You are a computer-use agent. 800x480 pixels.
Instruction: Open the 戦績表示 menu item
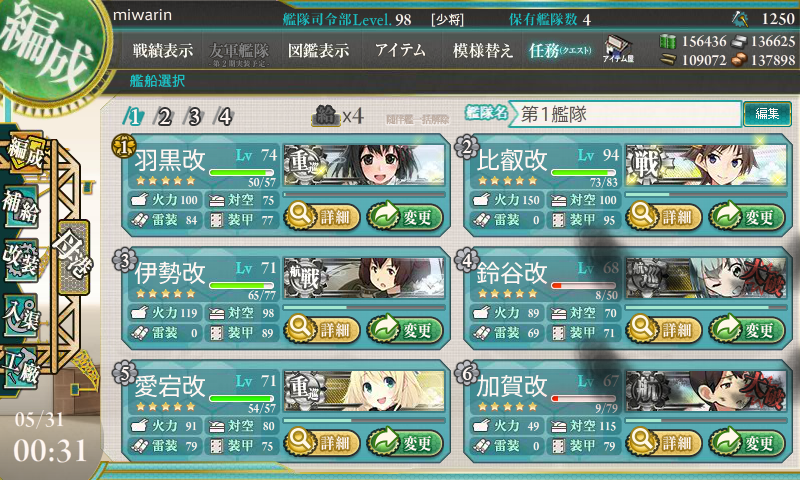point(163,50)
